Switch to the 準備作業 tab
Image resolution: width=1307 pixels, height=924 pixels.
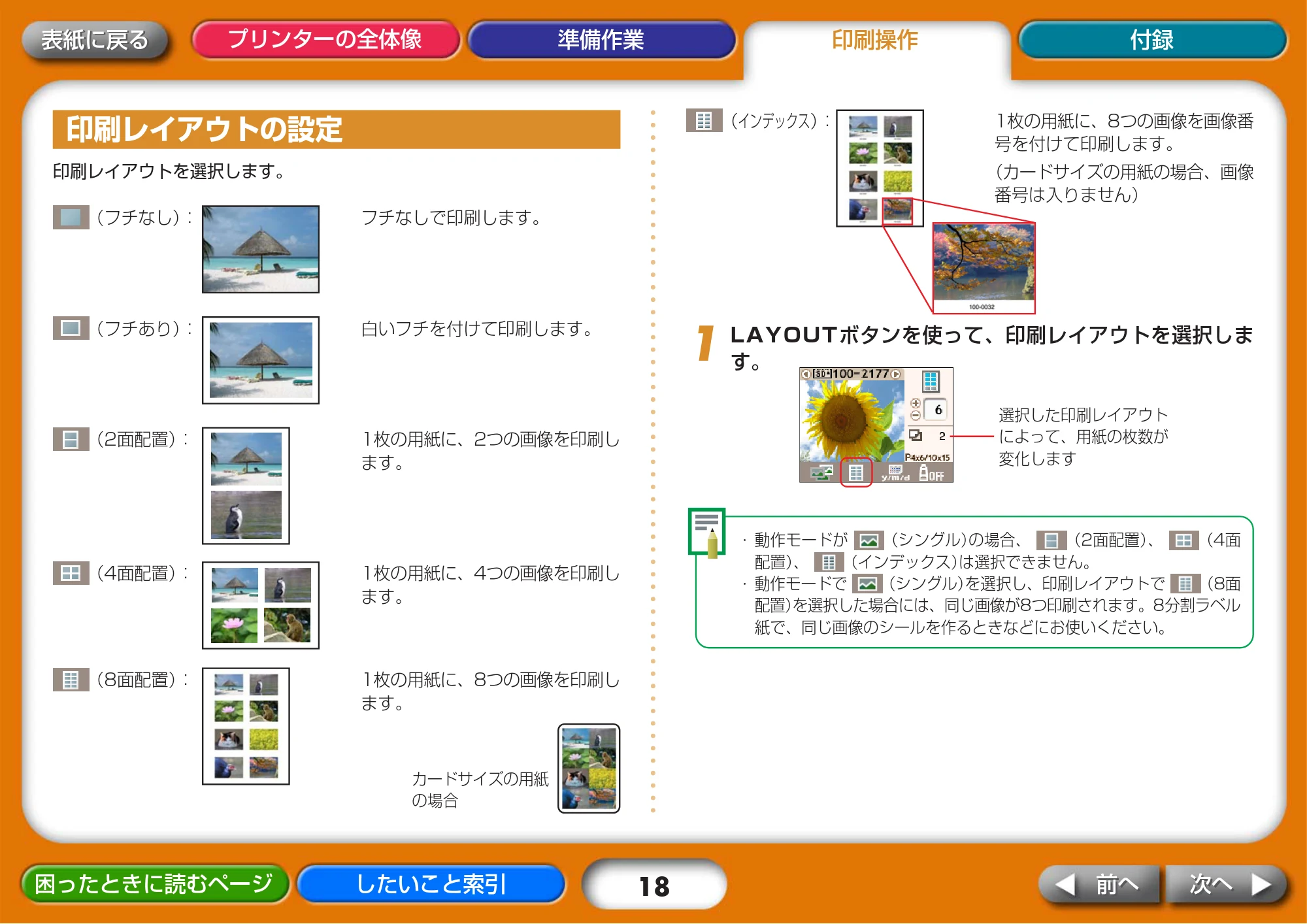click(601, 40)
